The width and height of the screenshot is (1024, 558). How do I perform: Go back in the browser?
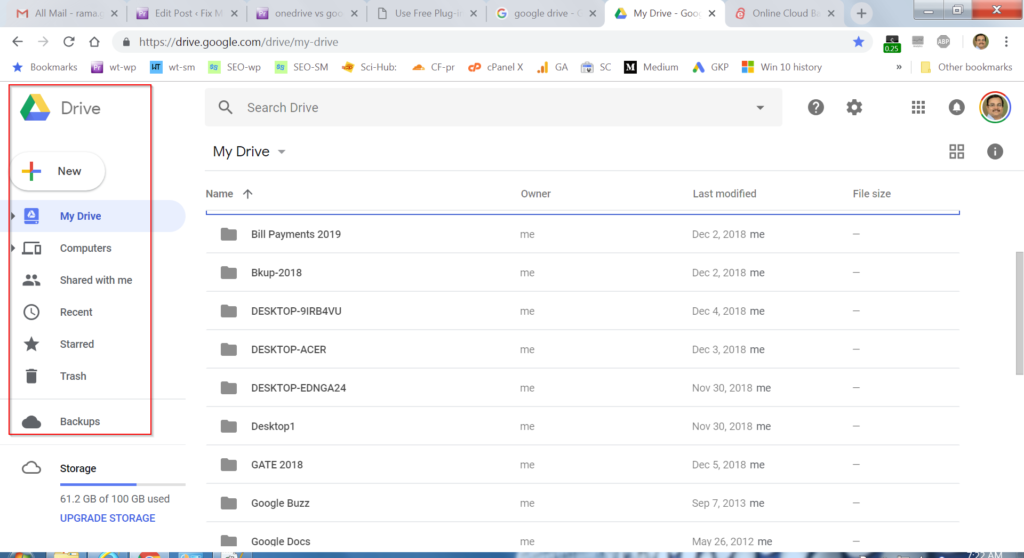pyautogui.click(x=18, y=42)
